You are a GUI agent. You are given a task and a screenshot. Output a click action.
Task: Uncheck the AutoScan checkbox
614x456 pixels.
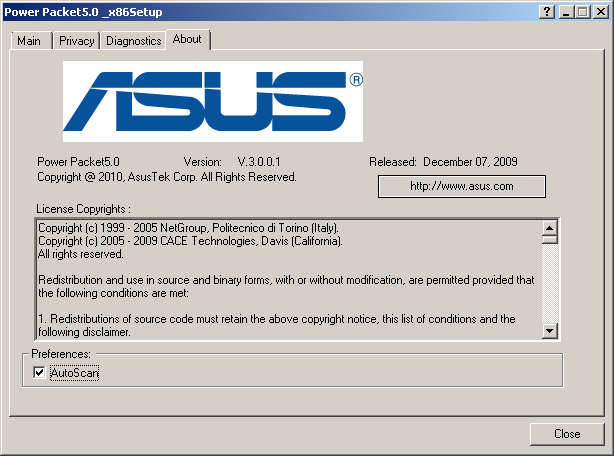[39, 372]
